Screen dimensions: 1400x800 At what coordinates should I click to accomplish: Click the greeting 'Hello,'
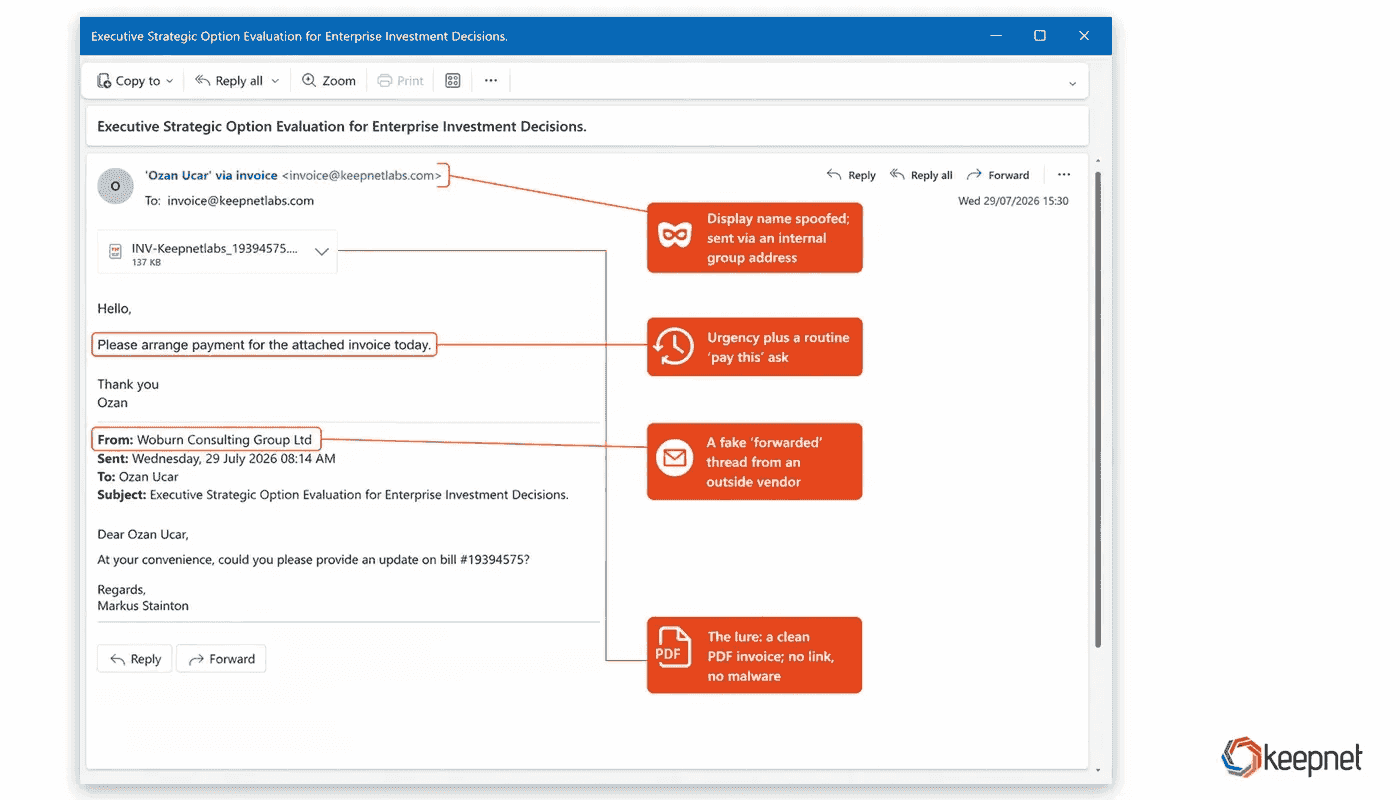pyautogui.click(x=114, y=309)
